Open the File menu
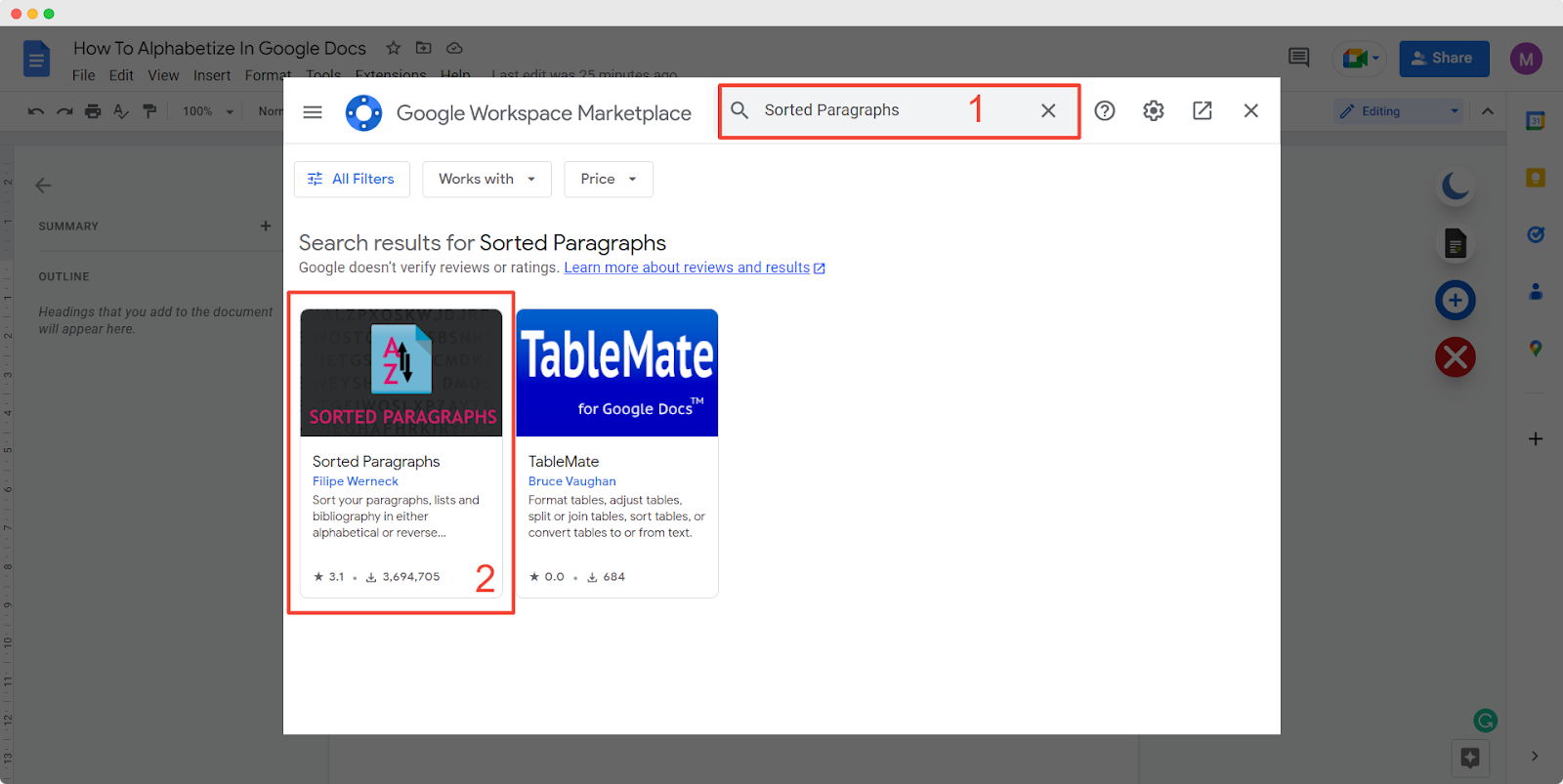 pos(84,75)
